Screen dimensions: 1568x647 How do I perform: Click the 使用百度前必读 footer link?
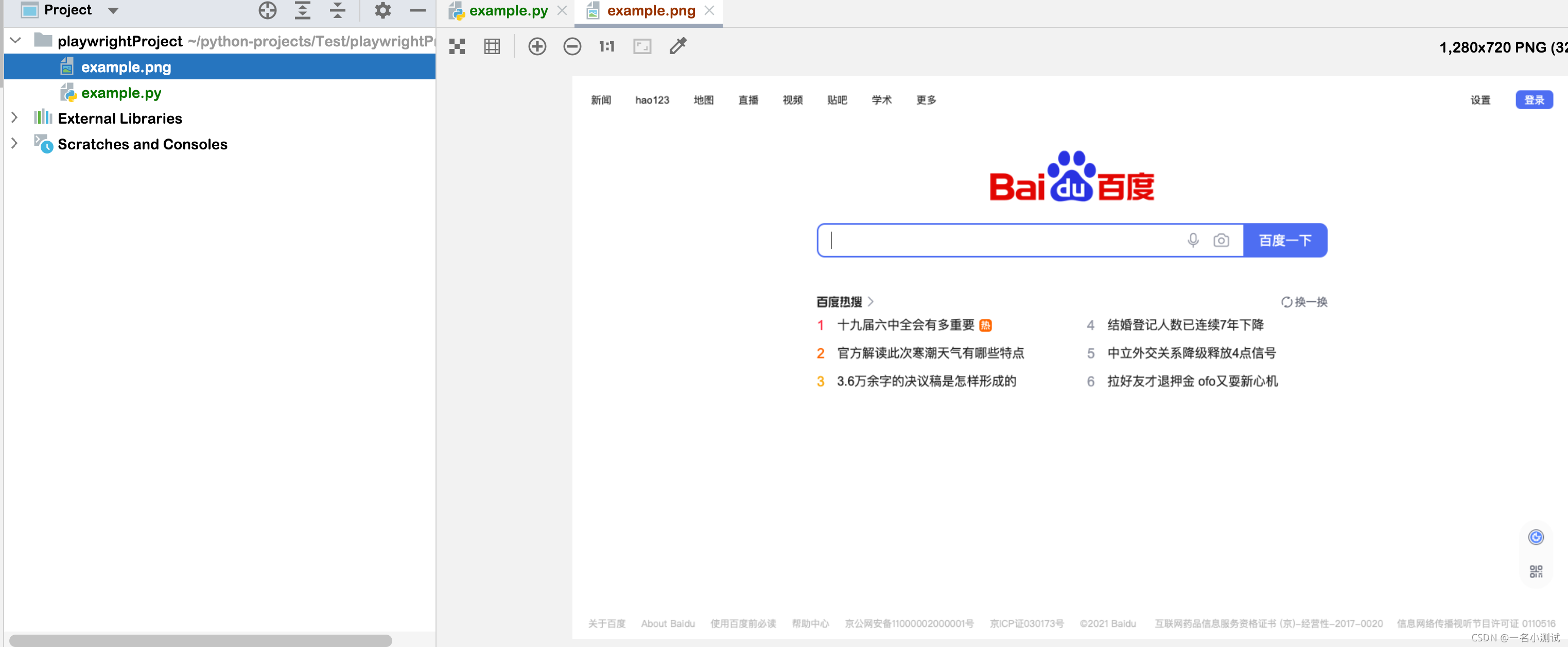click(x=743, y=623)
